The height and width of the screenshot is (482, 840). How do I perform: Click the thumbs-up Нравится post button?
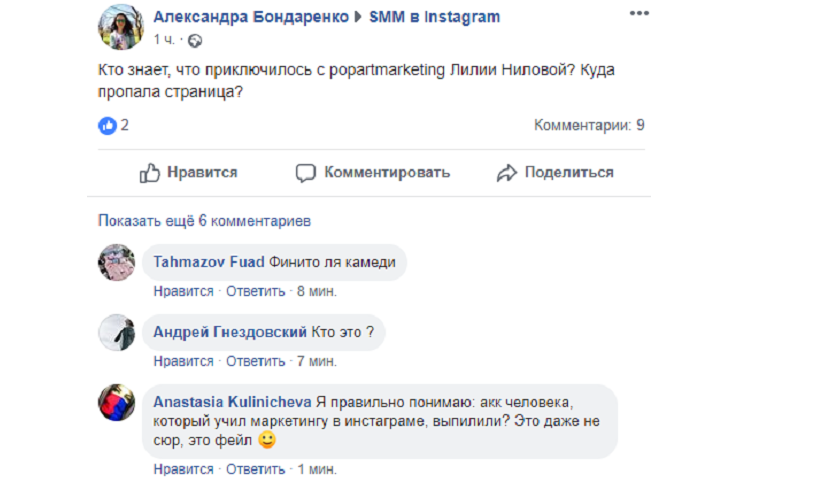(x=188, y=173)
